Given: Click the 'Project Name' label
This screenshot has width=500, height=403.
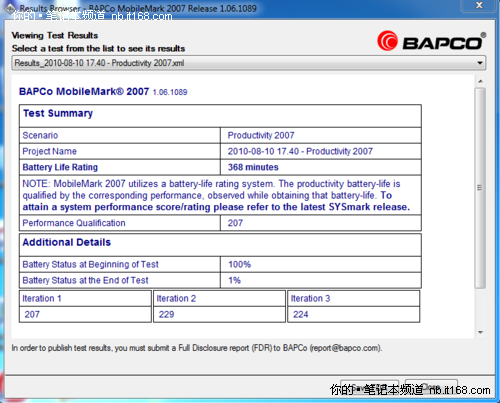Looking at the screenshot, I should pos(49,151).
